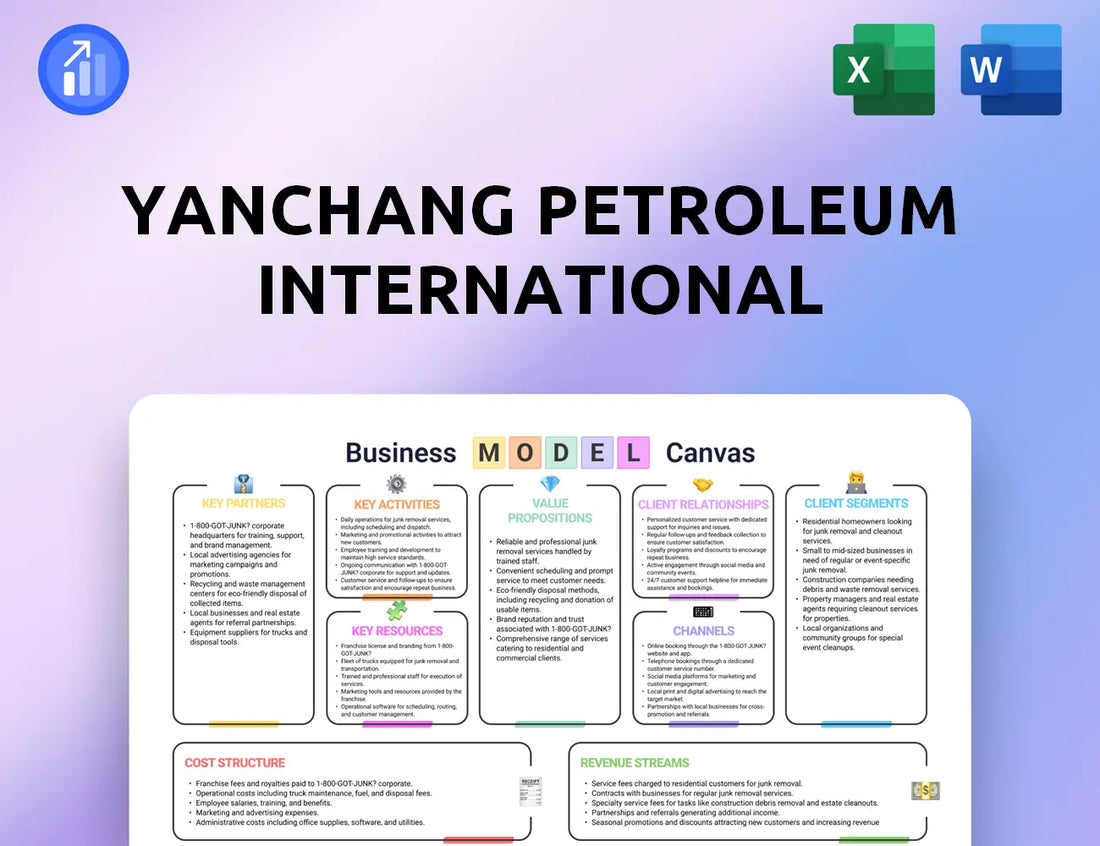Click the diamond icon above Value Propositions
Viewport: 1100px width, 846px height.
click(550, 484)
